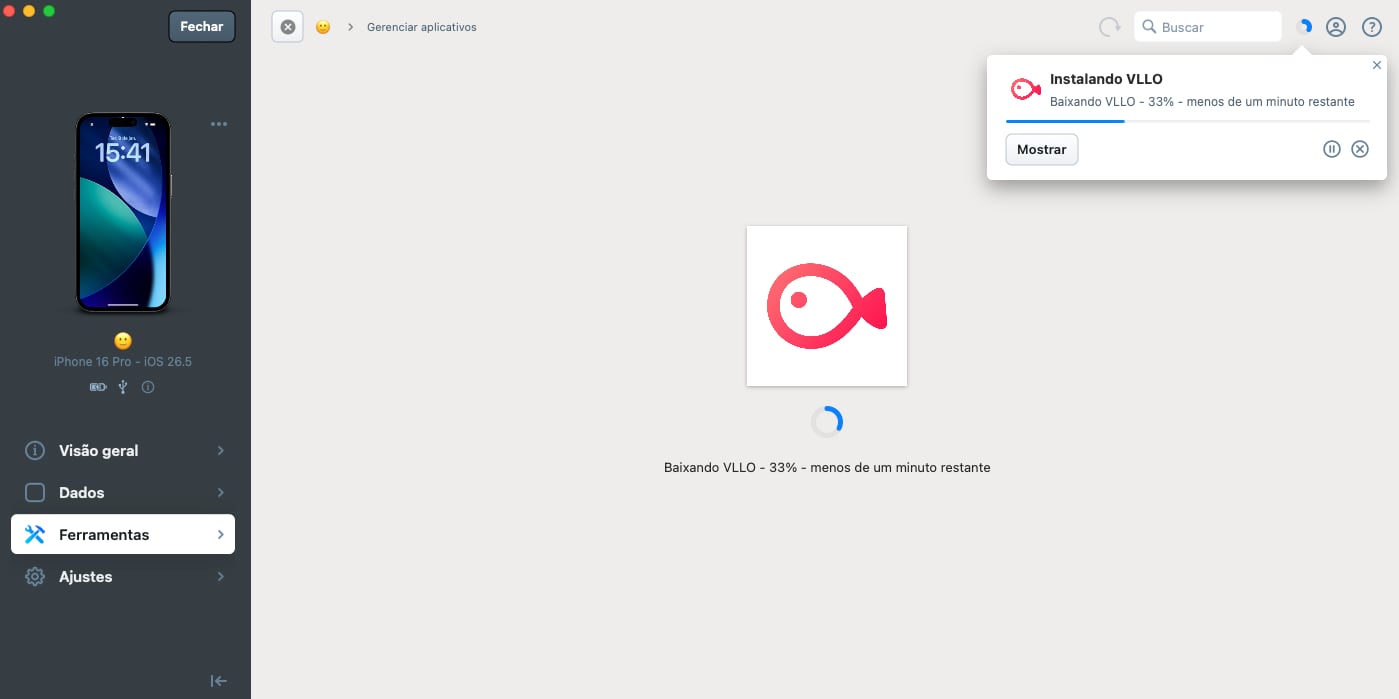This screenshot has width=1399, height=699.
Task: Click the VLLO download progress bar
Action: click(x=1187, y=121)
